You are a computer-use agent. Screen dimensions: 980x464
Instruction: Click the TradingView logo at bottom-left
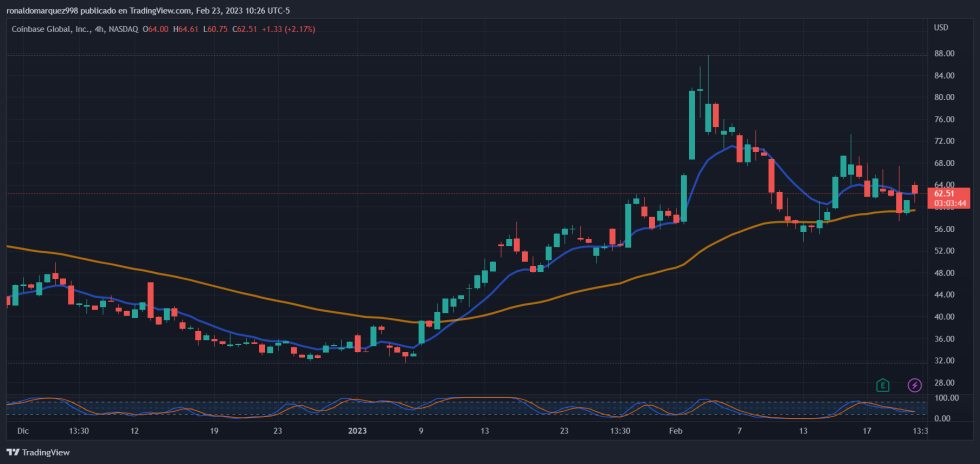40,452
